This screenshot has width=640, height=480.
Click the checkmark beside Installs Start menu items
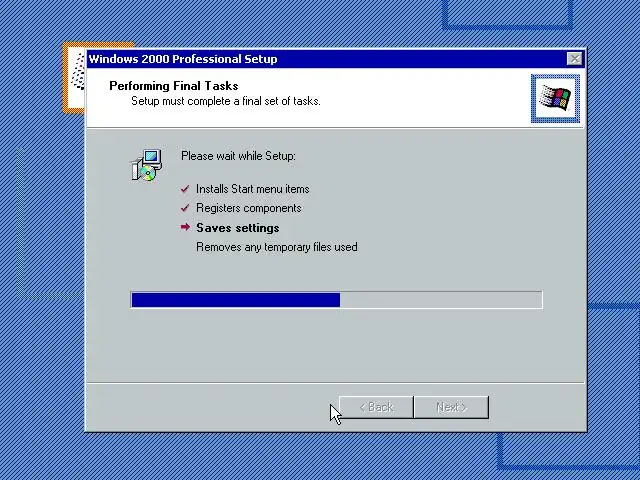click(x=185, y=189)
